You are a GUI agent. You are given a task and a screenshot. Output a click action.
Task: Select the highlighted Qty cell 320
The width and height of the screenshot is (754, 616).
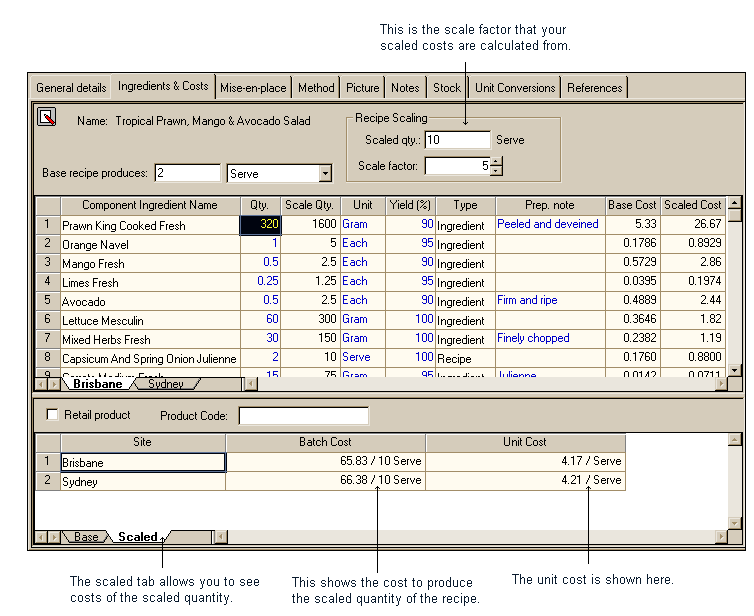coord(261,225)
